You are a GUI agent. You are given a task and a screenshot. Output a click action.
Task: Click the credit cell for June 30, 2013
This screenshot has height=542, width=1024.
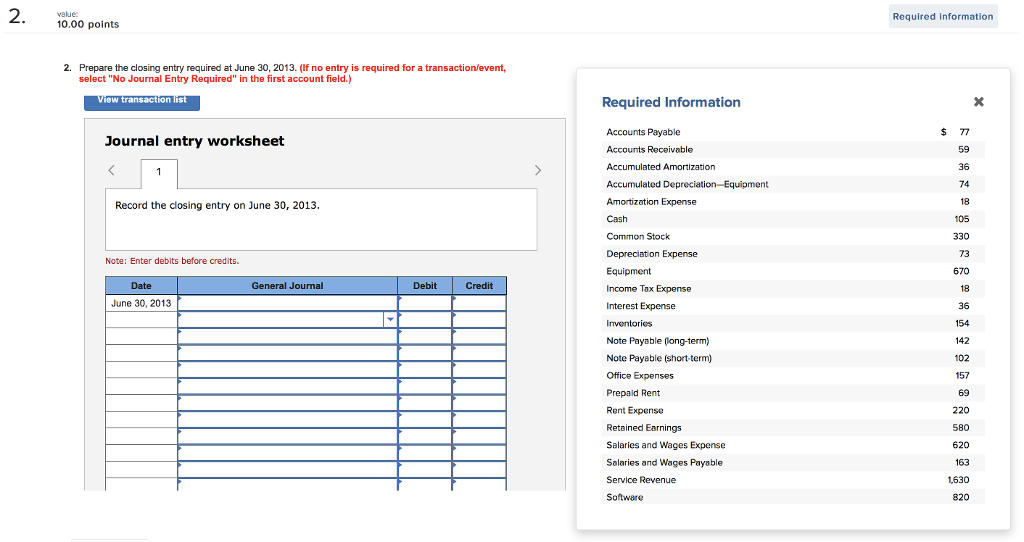479,303
